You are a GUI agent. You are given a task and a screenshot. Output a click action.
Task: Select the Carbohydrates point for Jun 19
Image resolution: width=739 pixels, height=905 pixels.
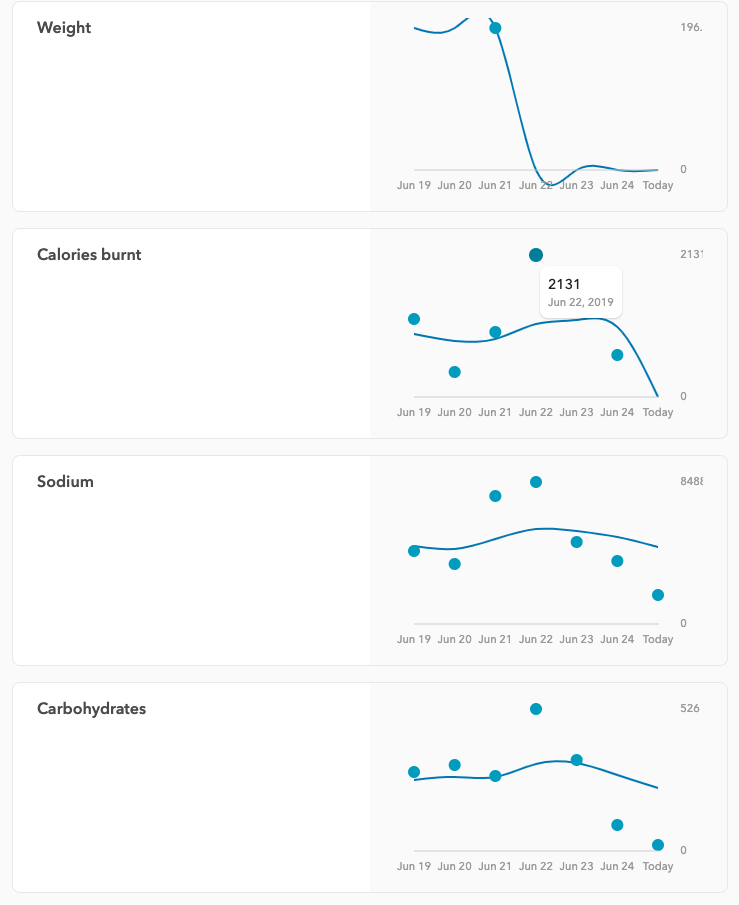coord(414,772)
